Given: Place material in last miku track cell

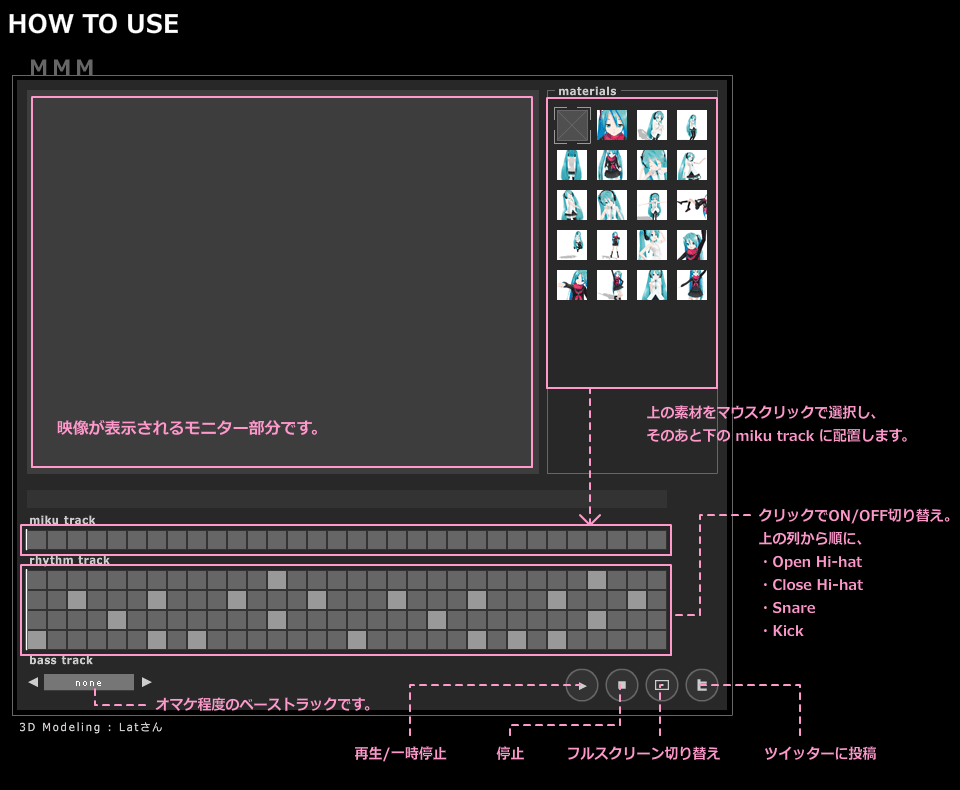Looking at the screenshot, I should click(657, 540).
